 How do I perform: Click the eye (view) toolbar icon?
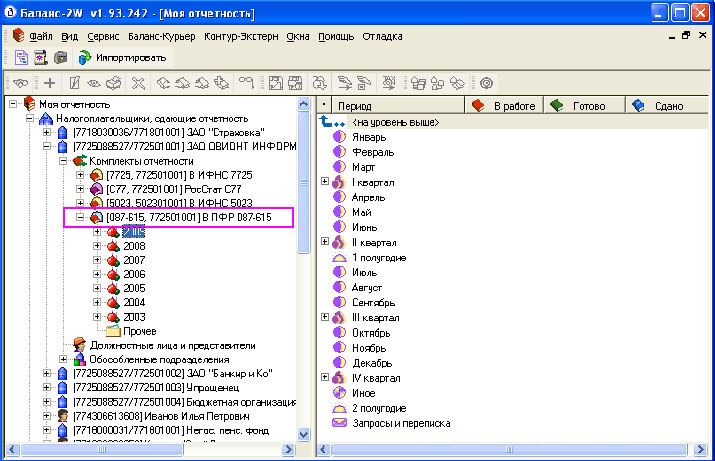click(x=94, y=83)
